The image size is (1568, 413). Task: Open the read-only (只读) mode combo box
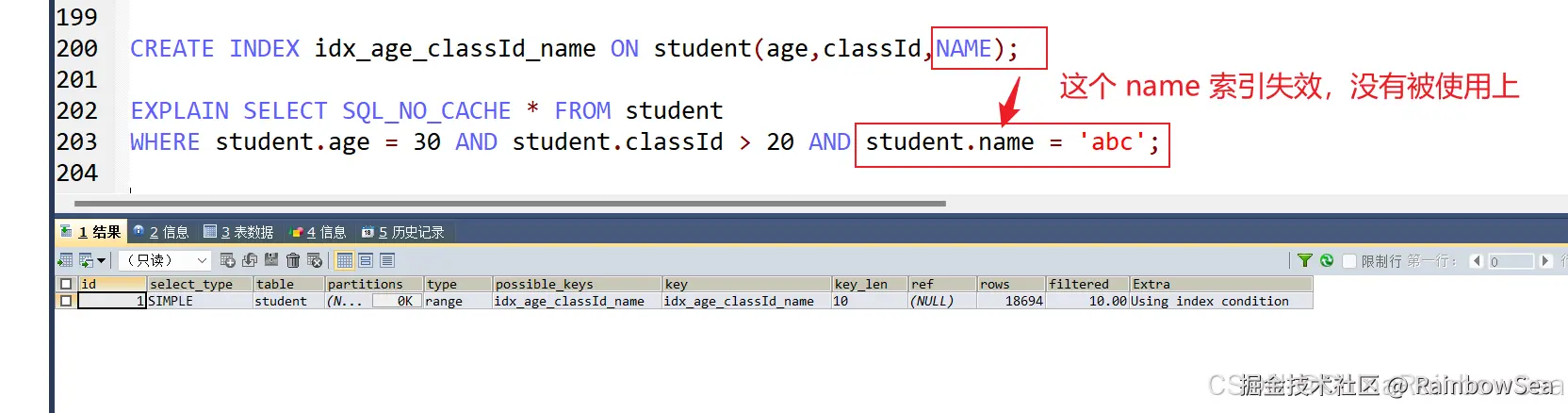point(164,260)
